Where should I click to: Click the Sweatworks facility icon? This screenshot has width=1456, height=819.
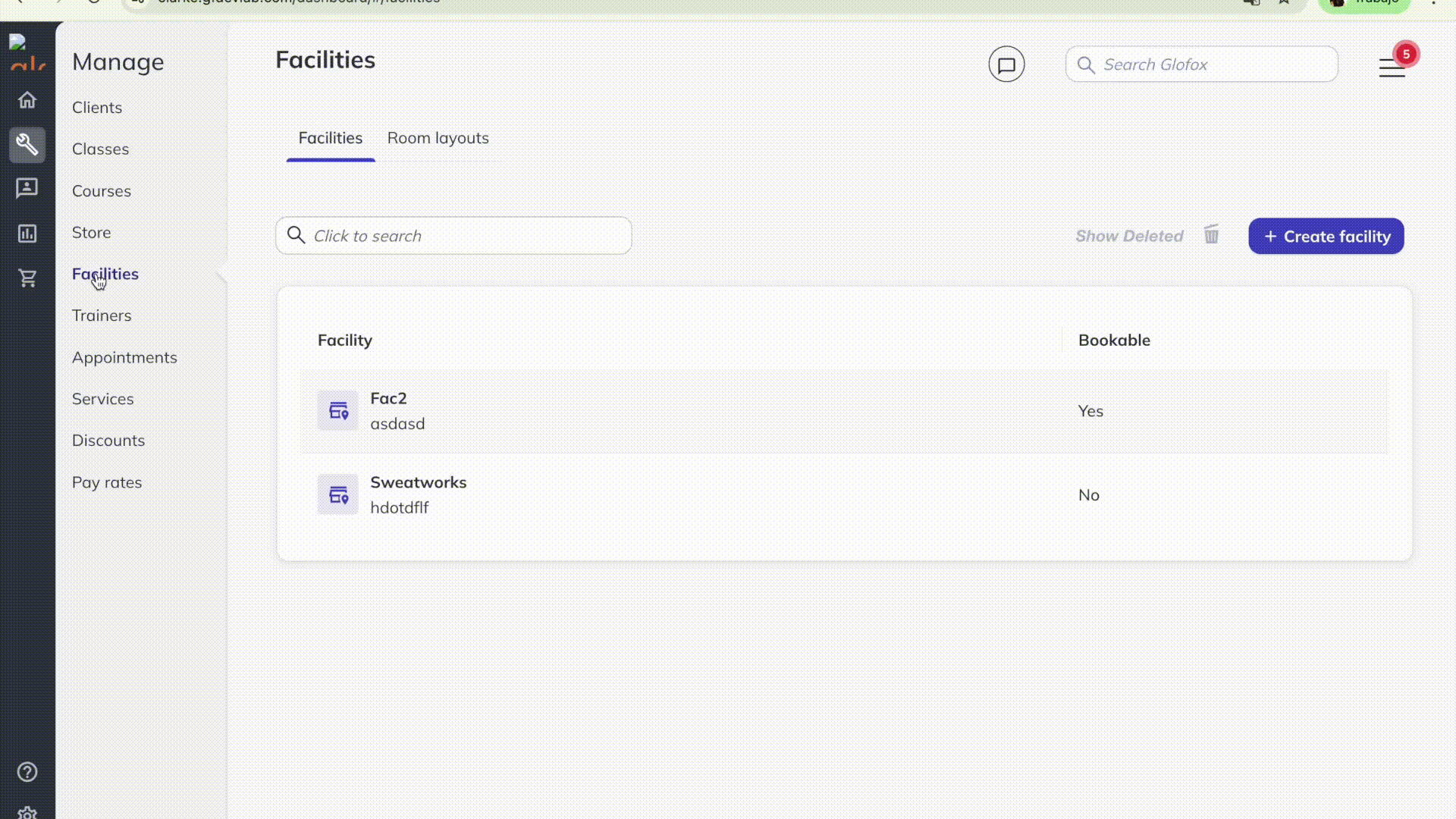tap(337, 494)
